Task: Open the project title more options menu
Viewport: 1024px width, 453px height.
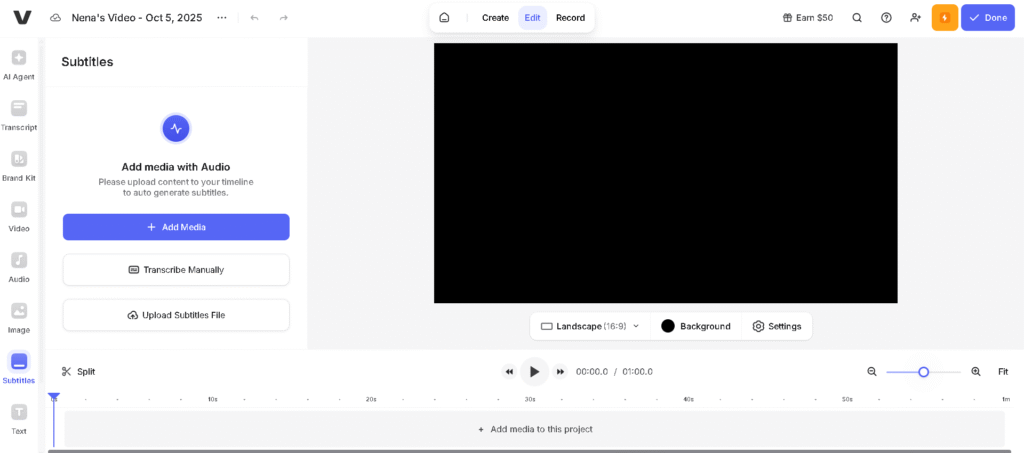Action: pos(221,18)
